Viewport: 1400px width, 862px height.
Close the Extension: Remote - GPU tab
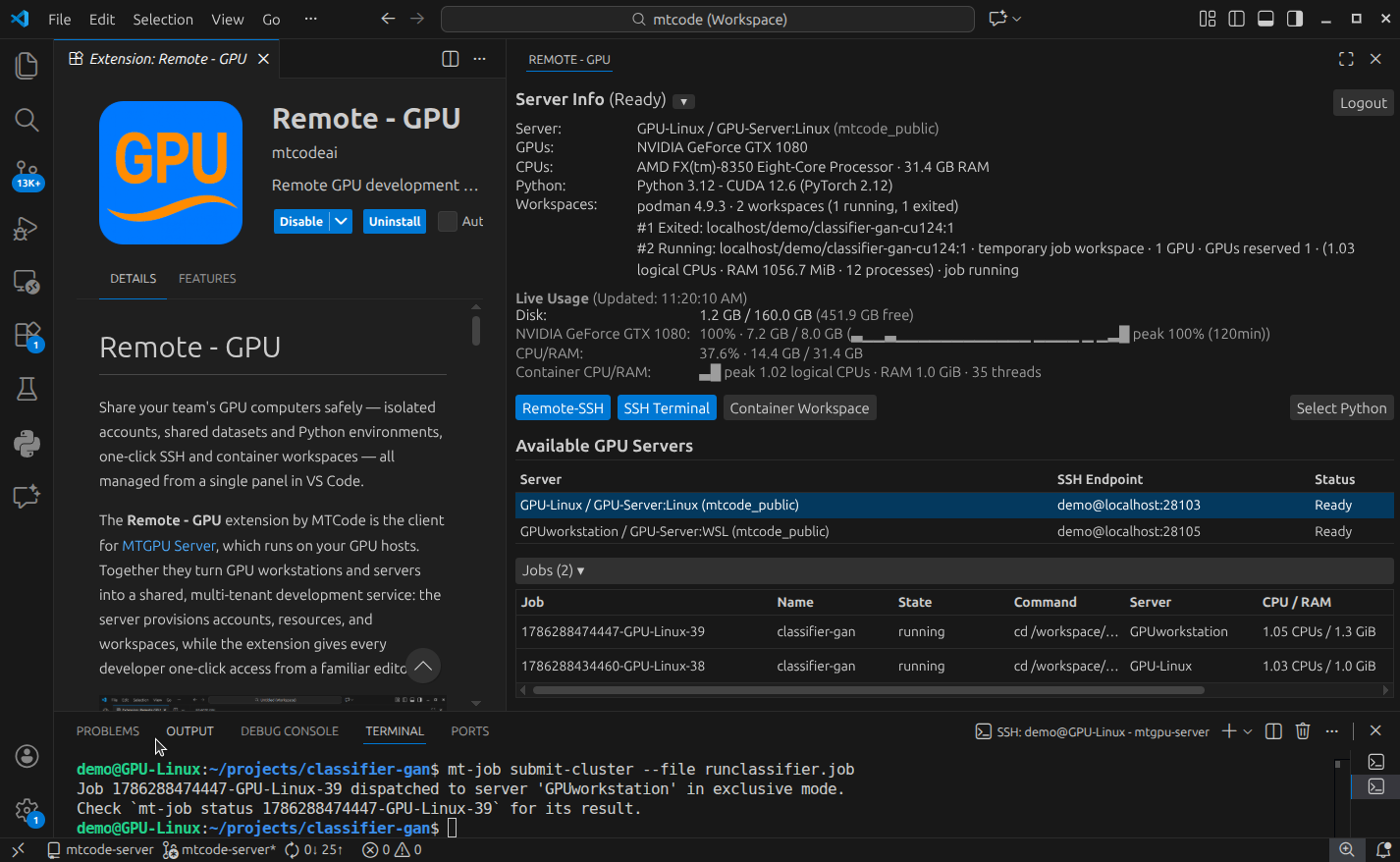(263, 59)
